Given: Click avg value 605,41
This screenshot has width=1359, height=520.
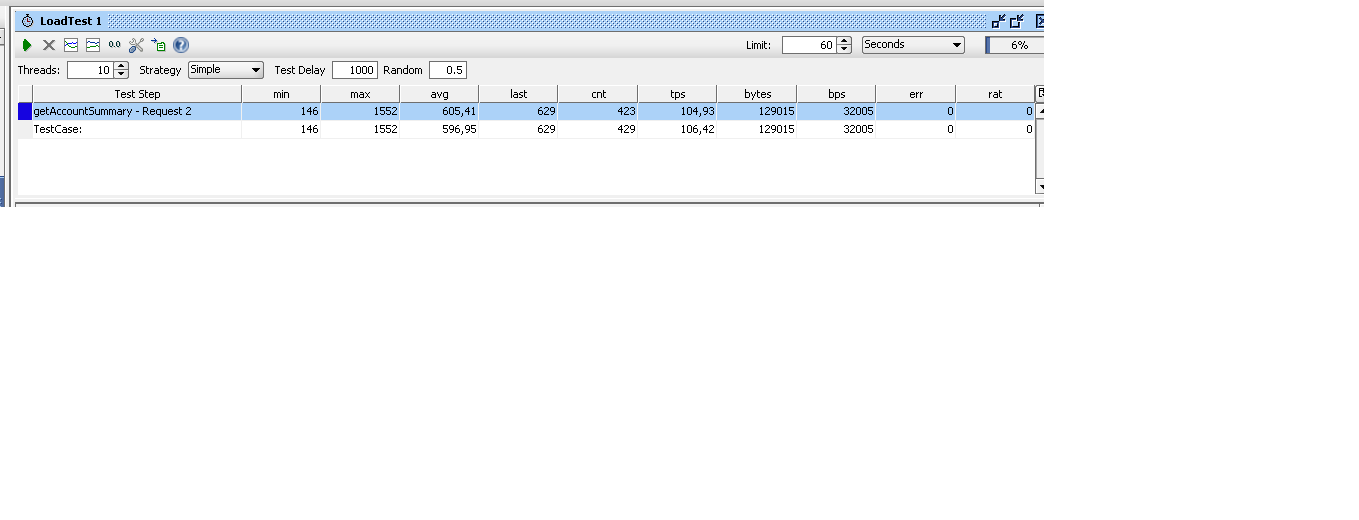Looking at the screenshot, I should click(459, 111).
